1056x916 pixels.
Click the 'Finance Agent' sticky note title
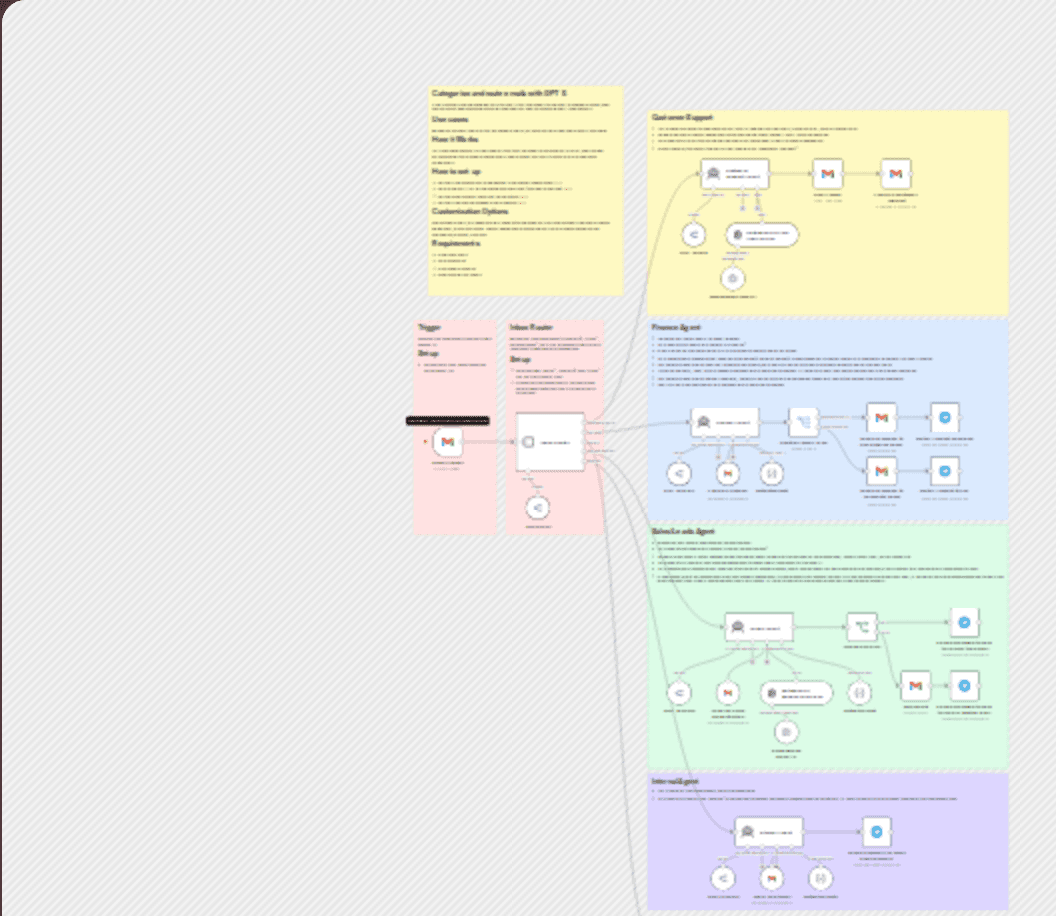click(676, 327)
